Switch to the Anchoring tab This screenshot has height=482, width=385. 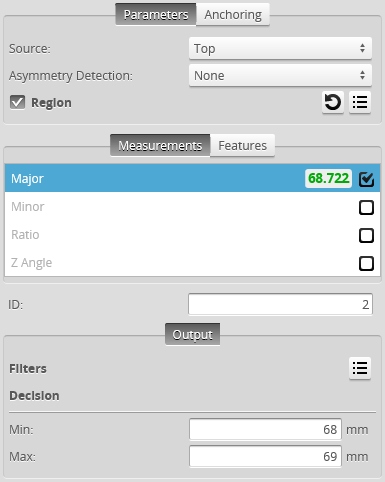(233, 14)
